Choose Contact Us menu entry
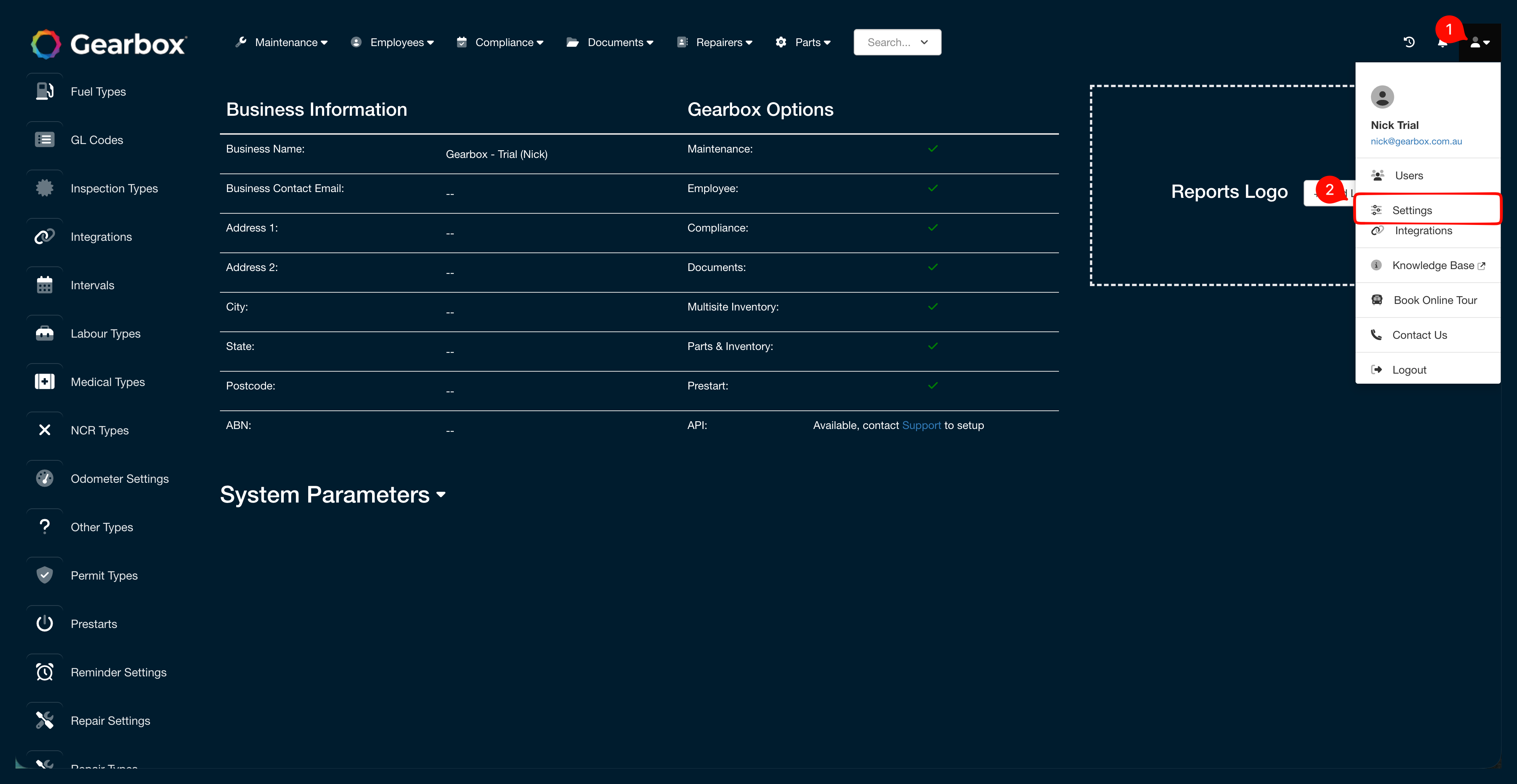The image size is (1517, 784). point(1428,335)
